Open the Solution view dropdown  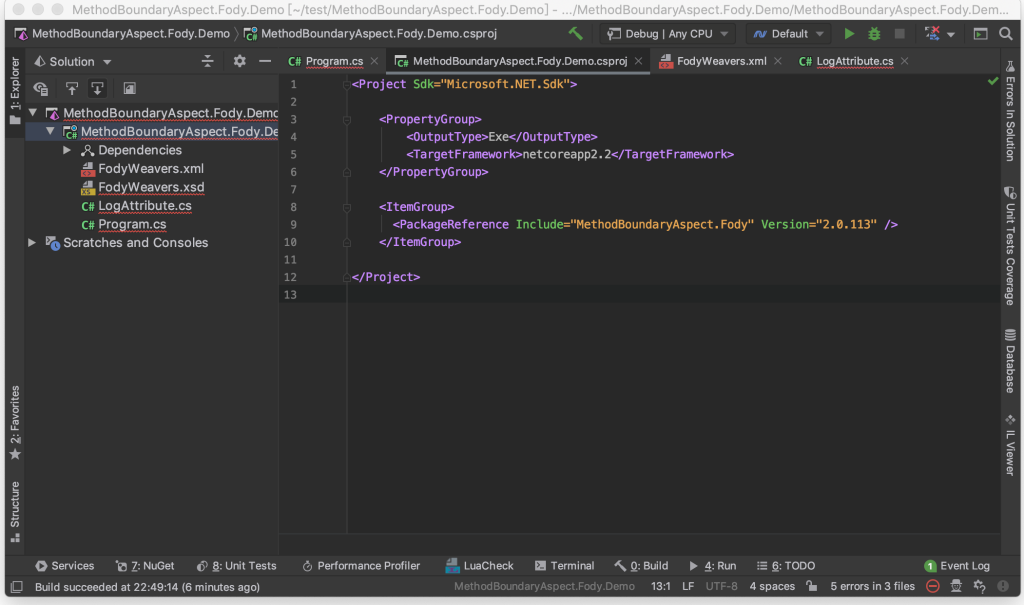point(73,61)
